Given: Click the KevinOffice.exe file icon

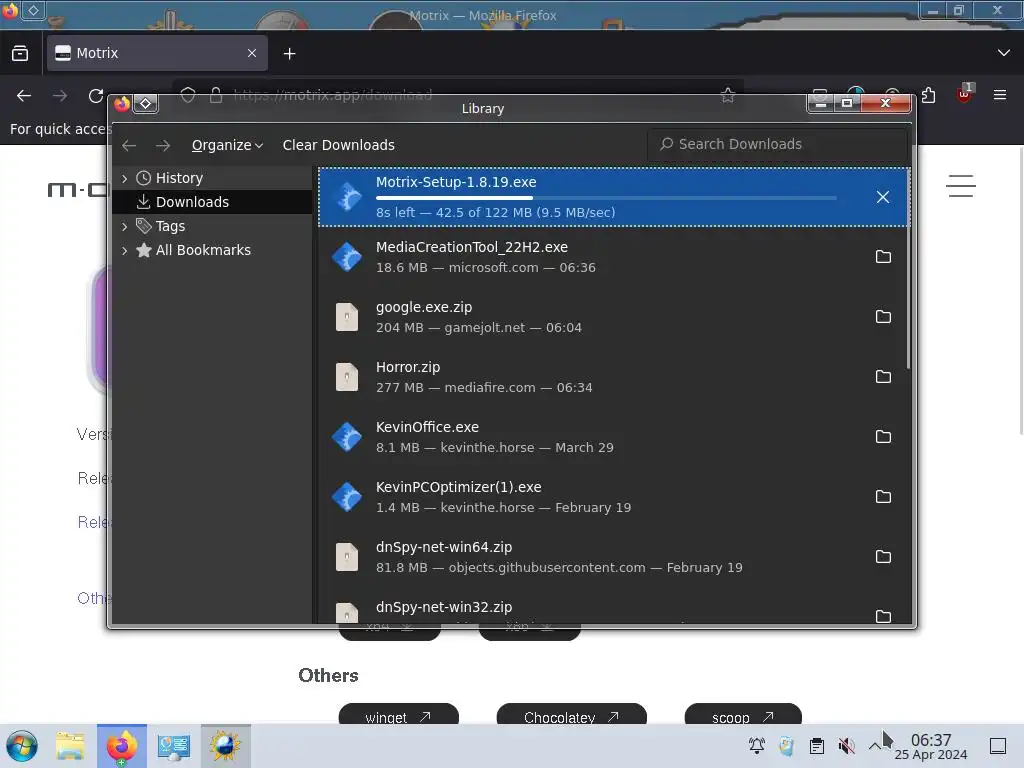Looking at the screenshot, I should 347,437.
